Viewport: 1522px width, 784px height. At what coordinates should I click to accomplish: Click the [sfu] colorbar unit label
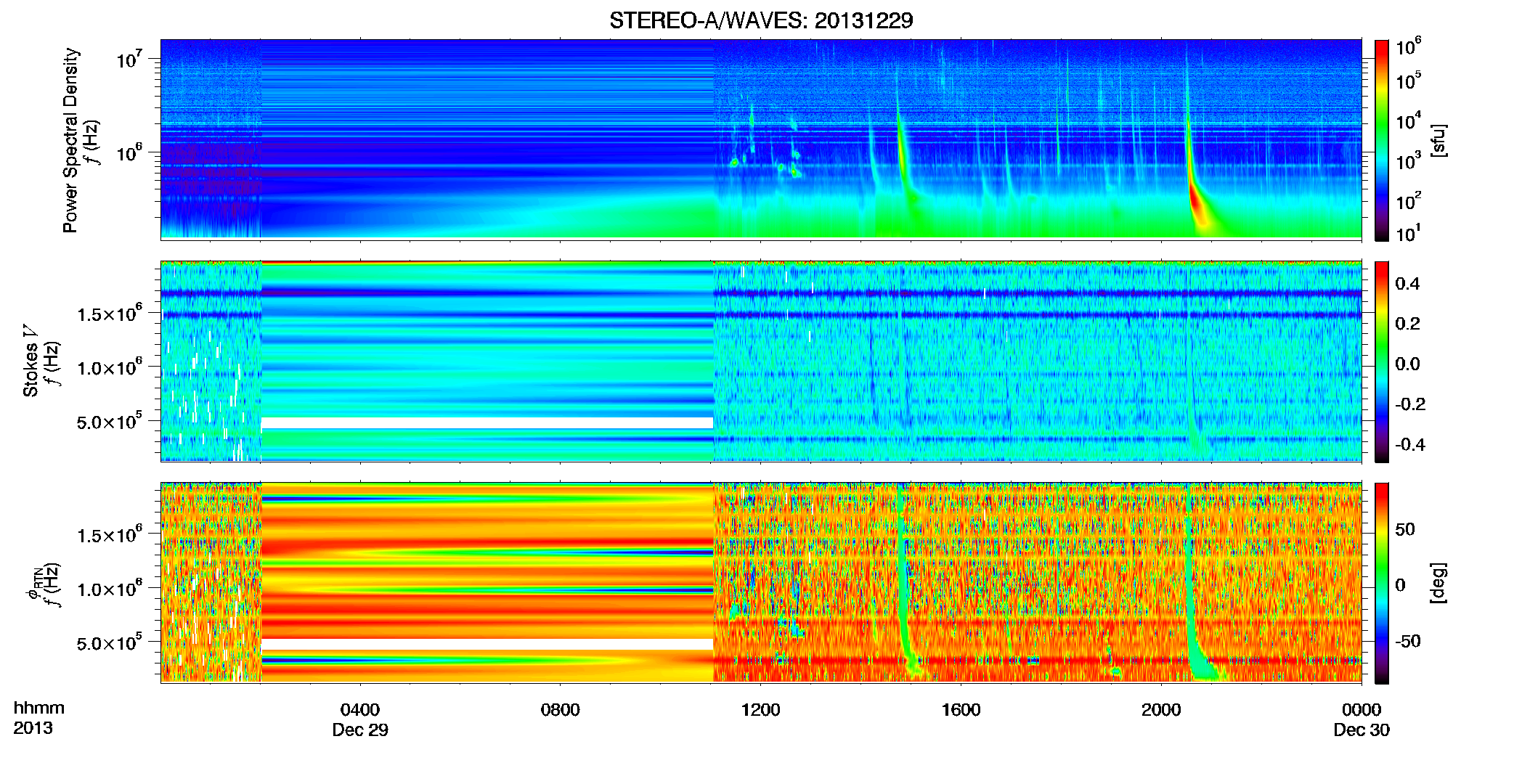point(1438,140)
